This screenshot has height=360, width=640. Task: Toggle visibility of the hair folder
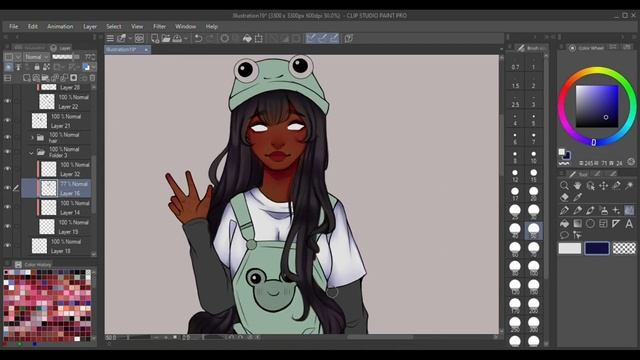[7, 138]
